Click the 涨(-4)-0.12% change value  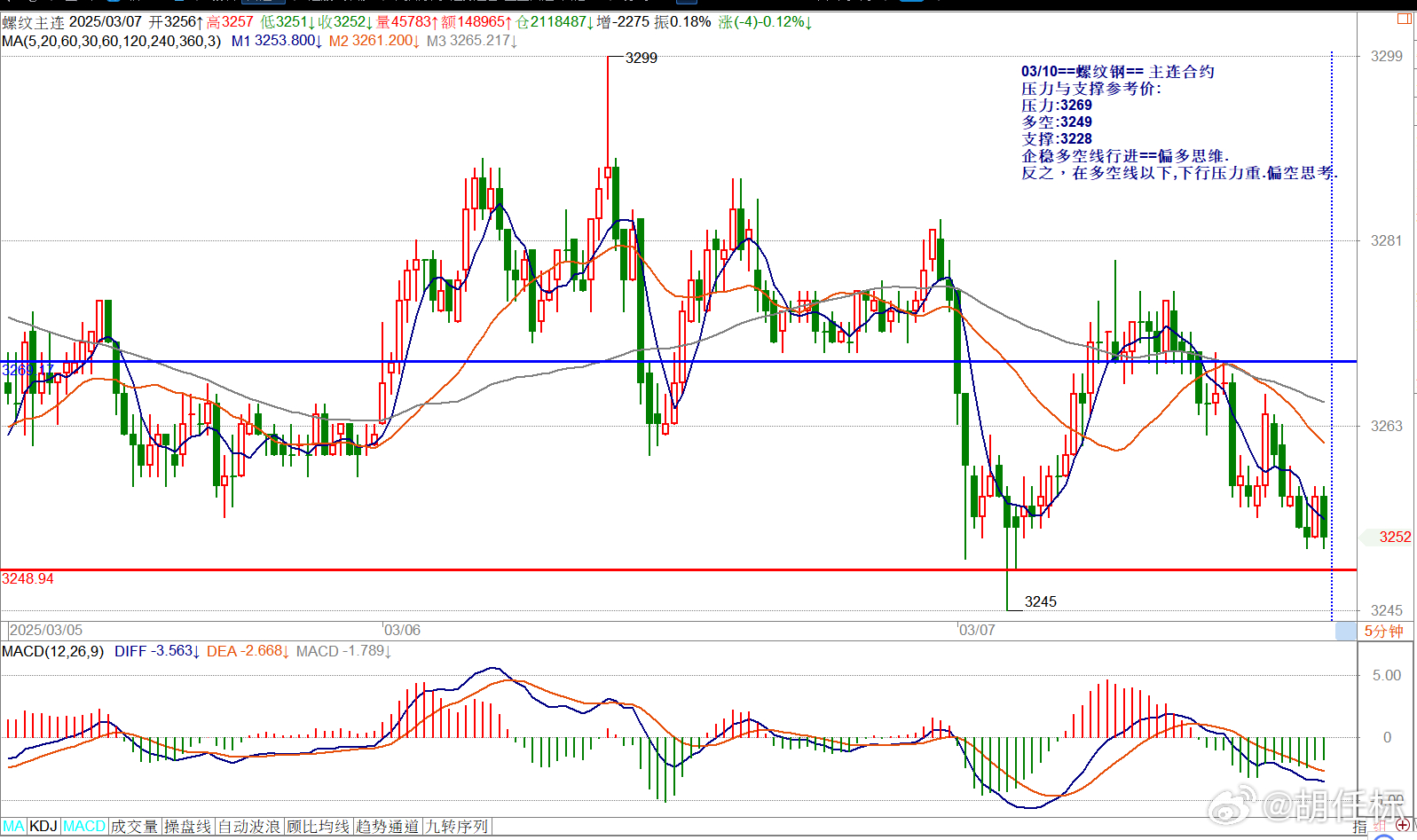[765, 22]
